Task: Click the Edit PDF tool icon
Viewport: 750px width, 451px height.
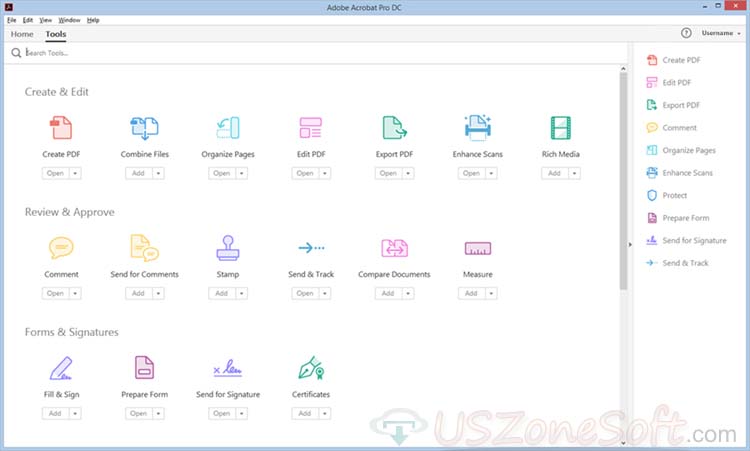Action: [311, 128]
